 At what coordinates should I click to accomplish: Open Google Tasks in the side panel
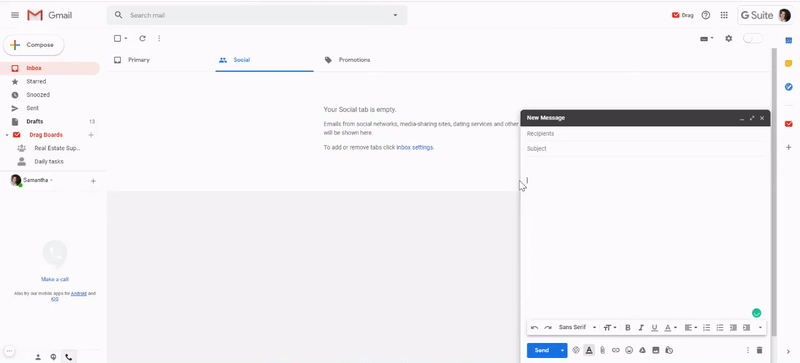tap(788, 87)
